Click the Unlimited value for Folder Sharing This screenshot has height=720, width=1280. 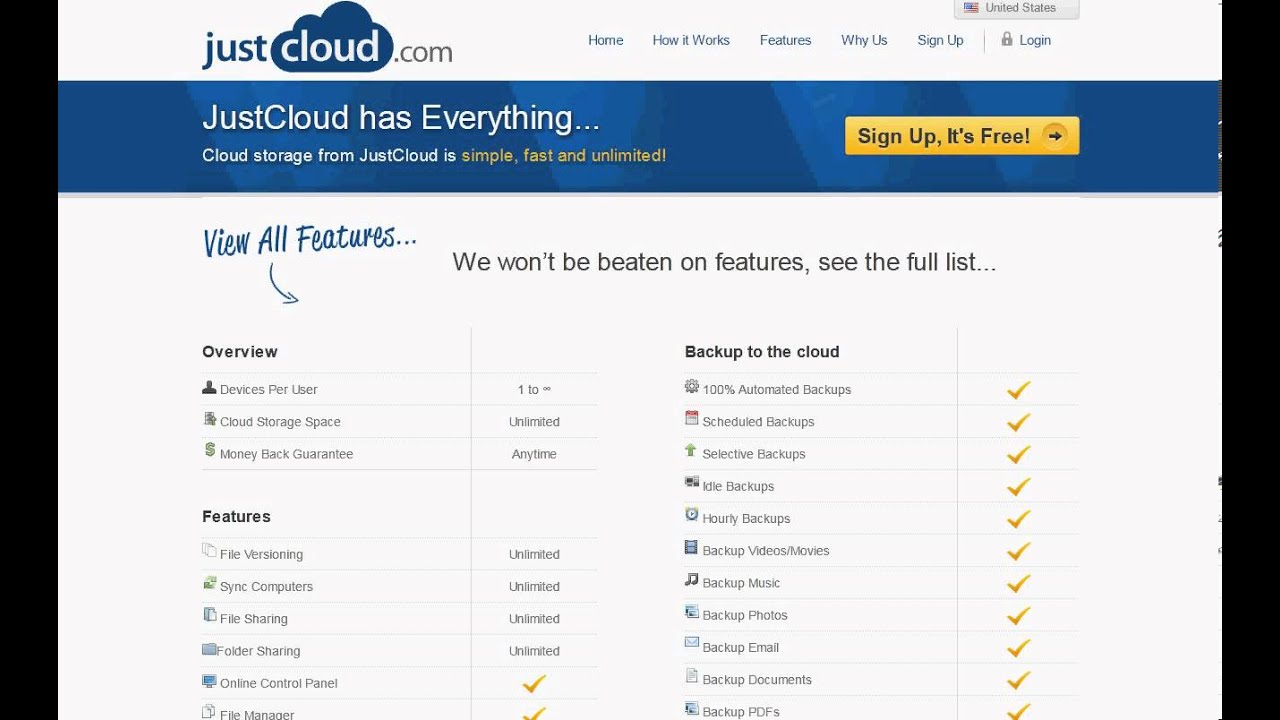click(534, 651)
